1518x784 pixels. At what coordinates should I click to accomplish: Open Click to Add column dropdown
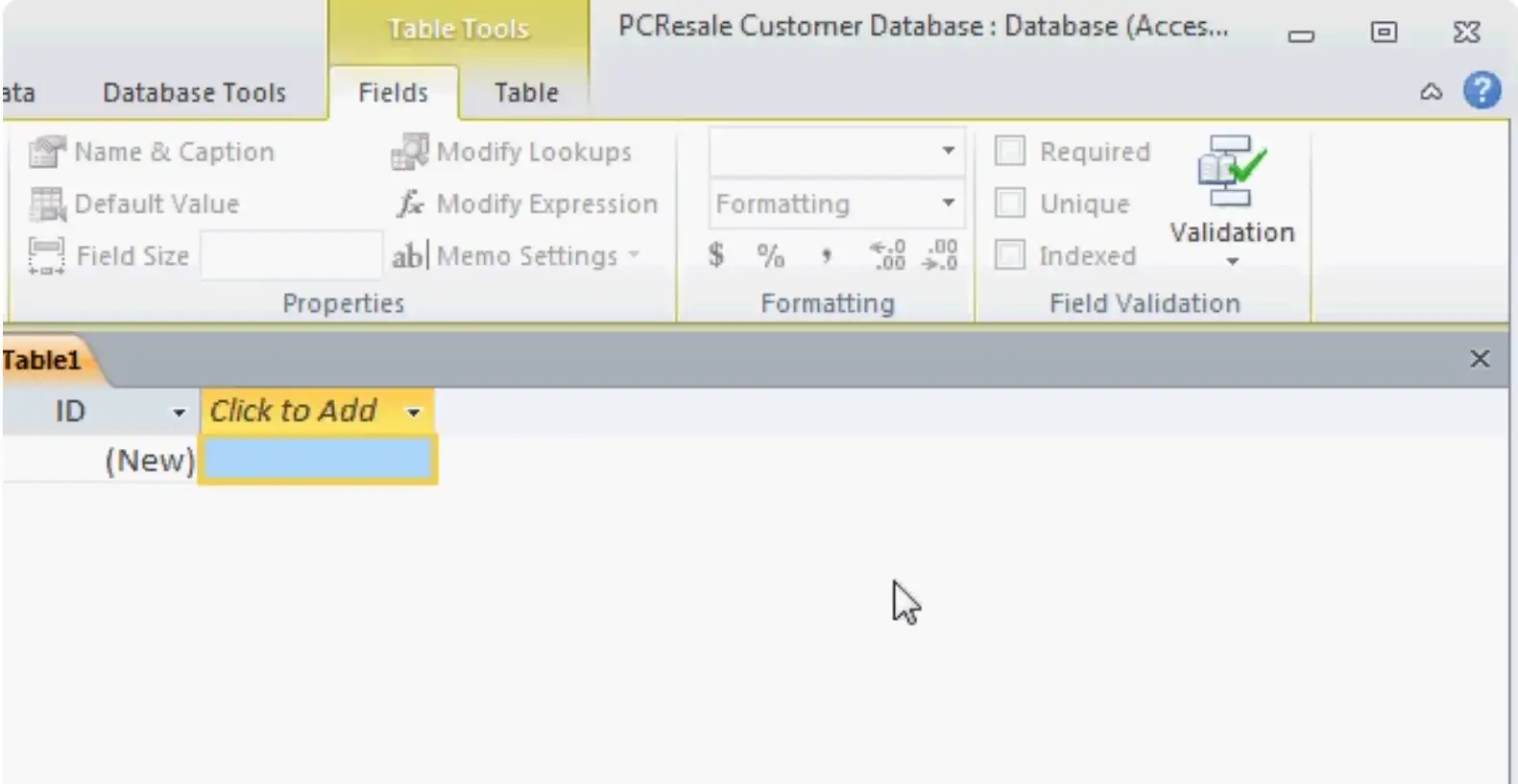pyautogui.click(x=414, y=413)
